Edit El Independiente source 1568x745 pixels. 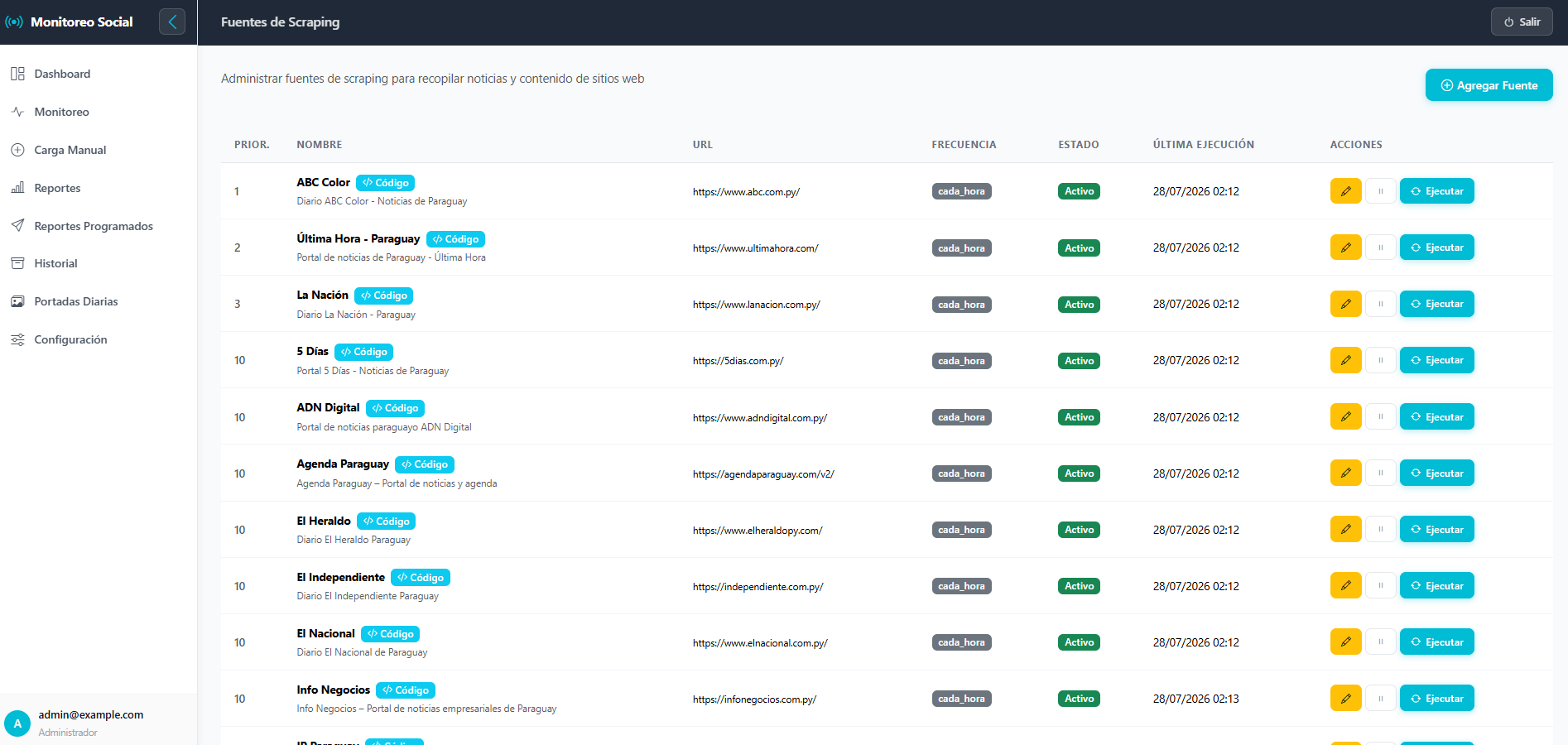(1346, 585)
